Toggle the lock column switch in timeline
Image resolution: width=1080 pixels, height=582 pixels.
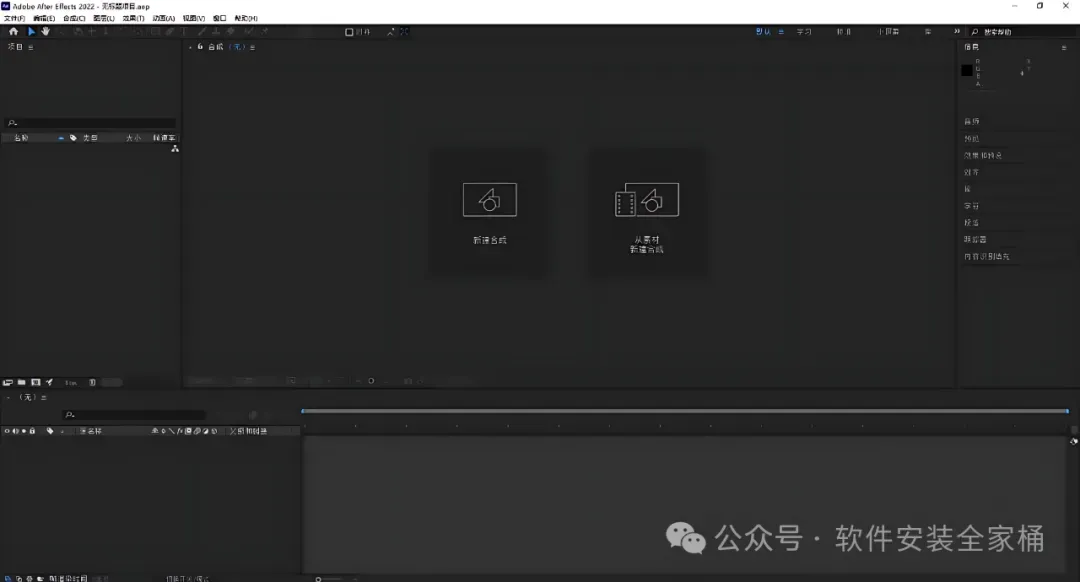32,431
